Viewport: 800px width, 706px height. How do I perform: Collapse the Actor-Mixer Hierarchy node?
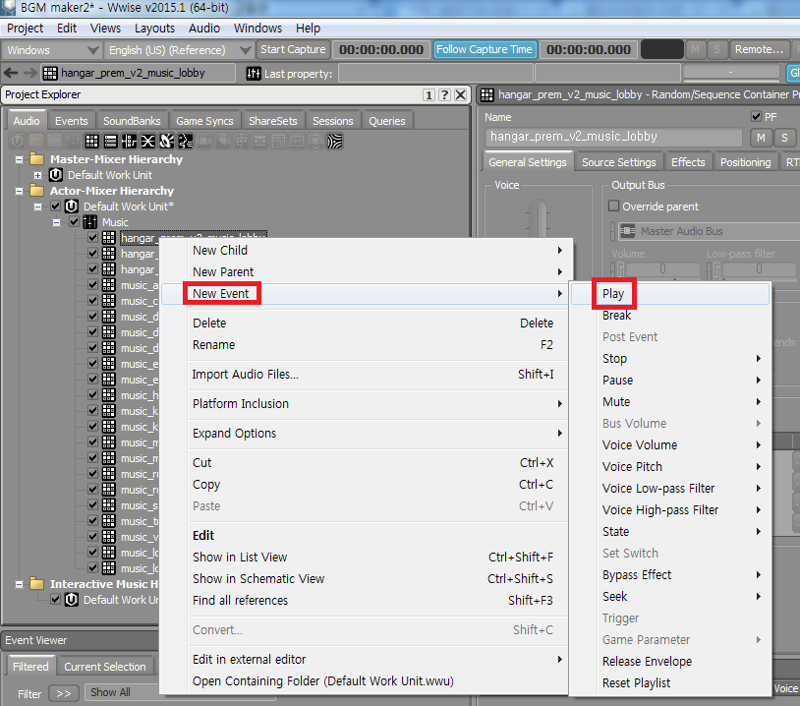coord(19,191)
